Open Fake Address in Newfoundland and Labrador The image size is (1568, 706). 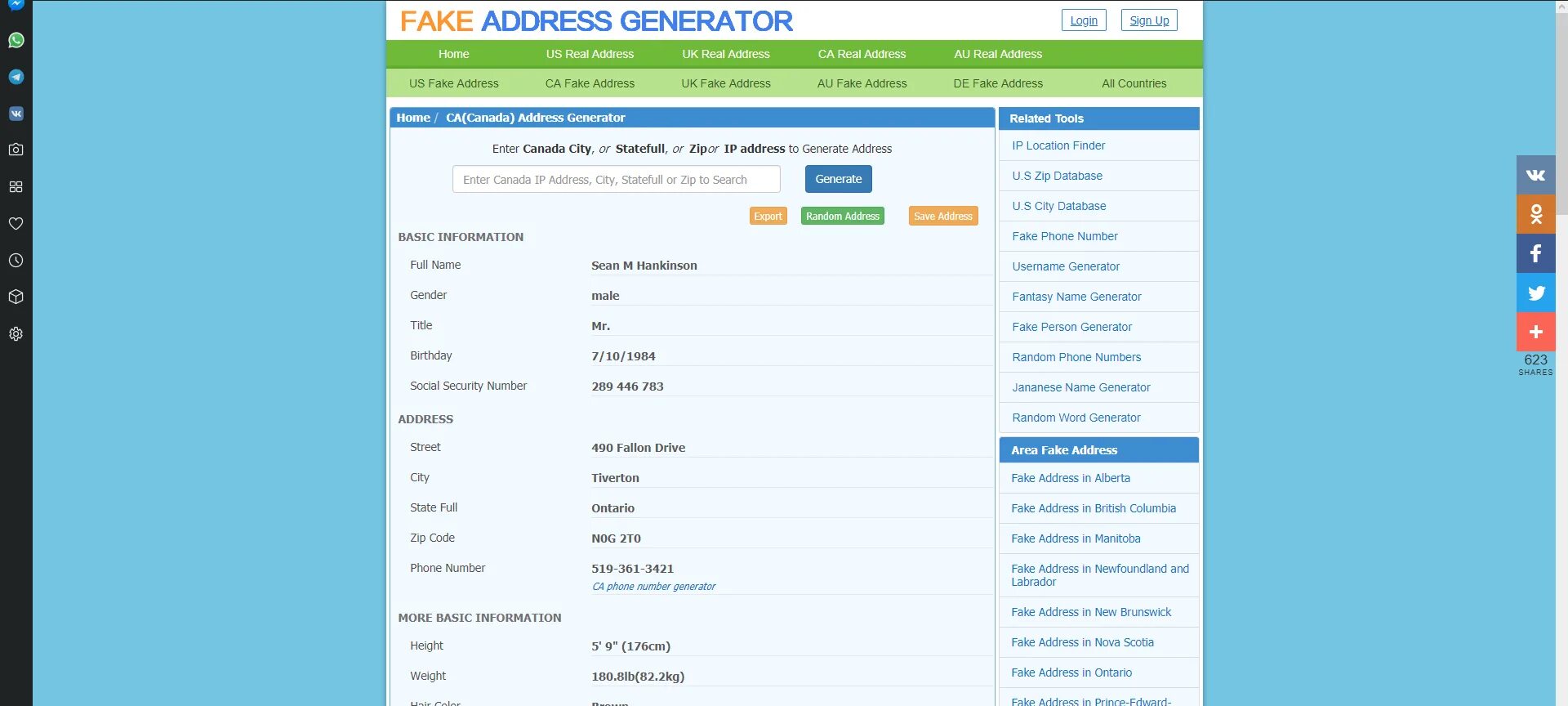point(1099,575)
